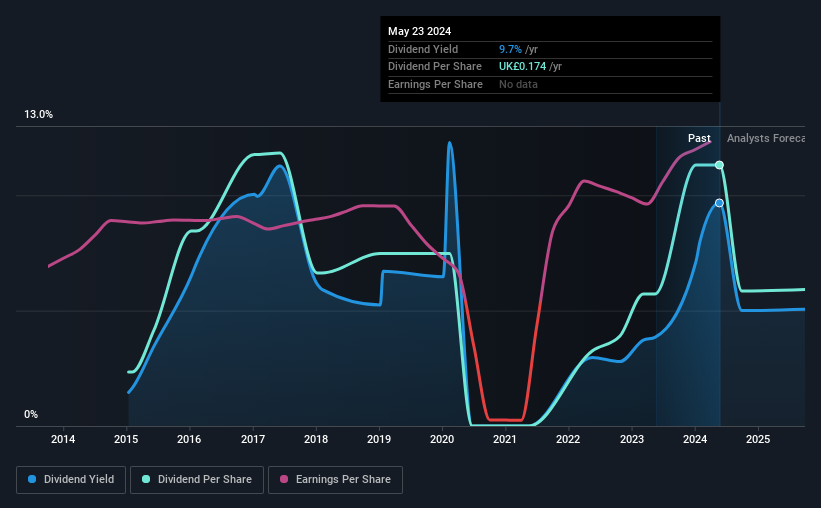
Task: Click 'No data' earnings value in tooltip
Action: click(518, 84)
